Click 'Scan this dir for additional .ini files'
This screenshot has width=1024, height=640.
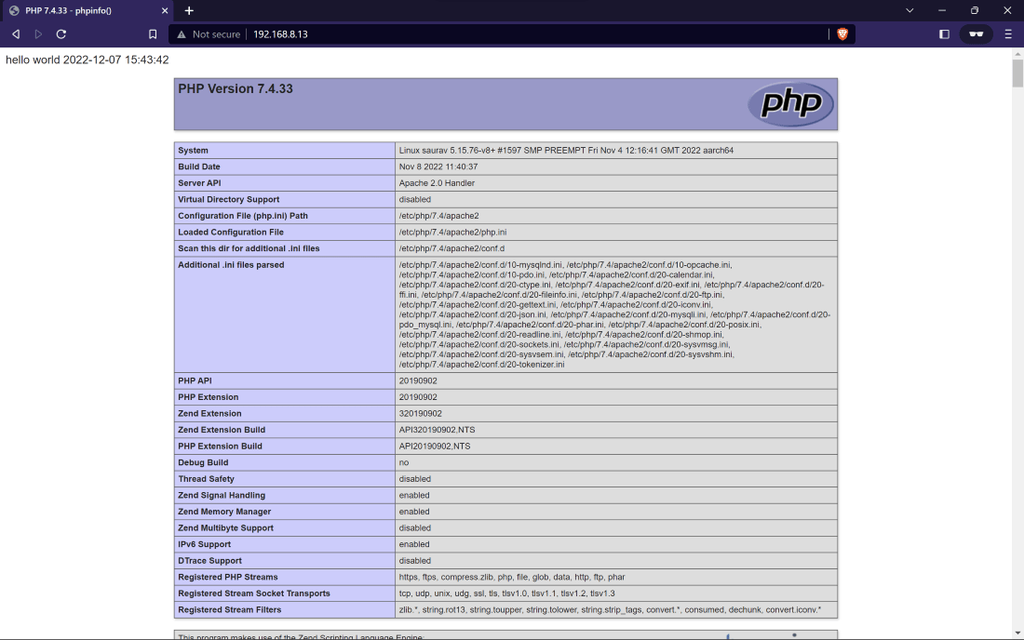tap(249, 248)
